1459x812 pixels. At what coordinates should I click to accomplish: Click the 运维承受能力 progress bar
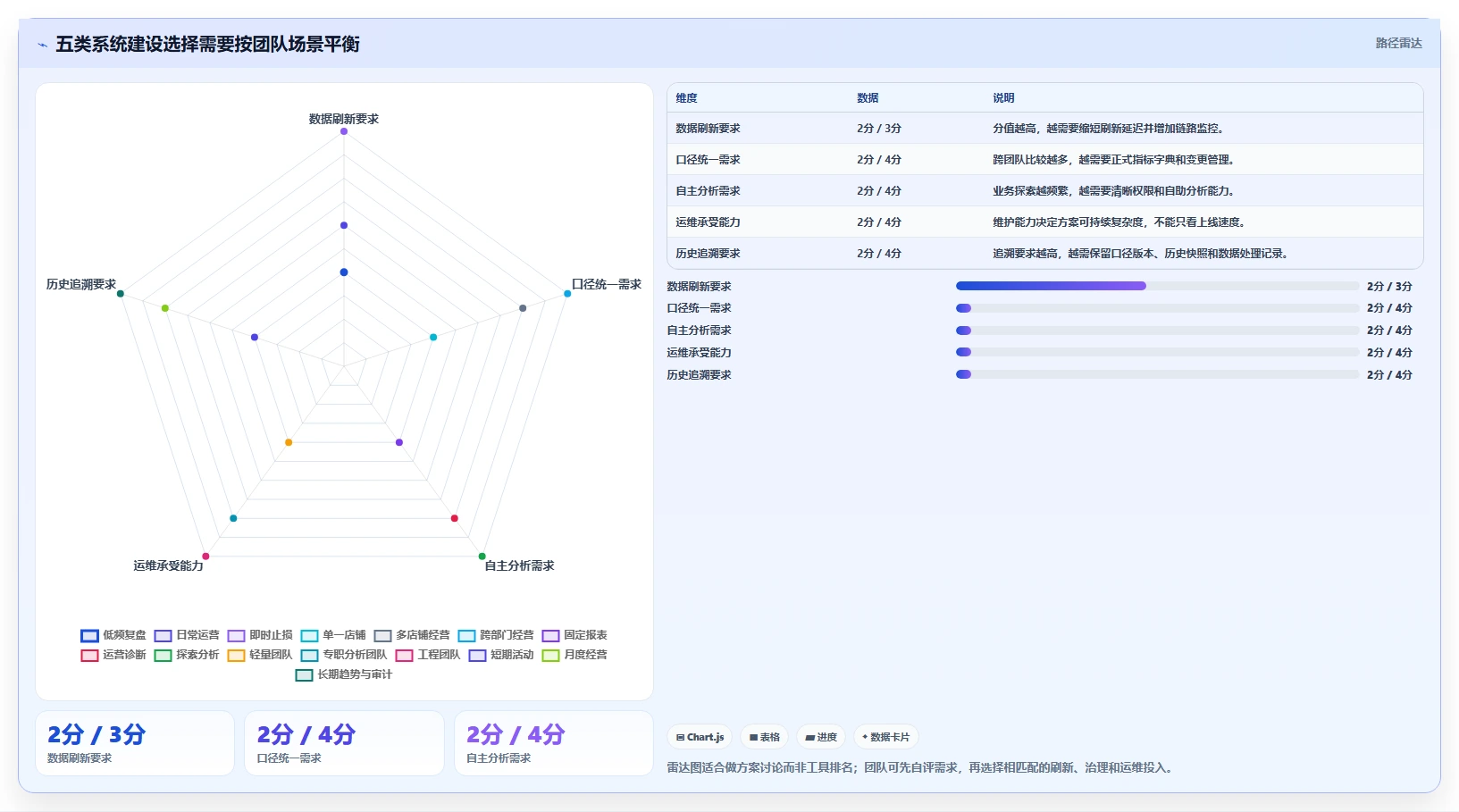(1157, 353)
